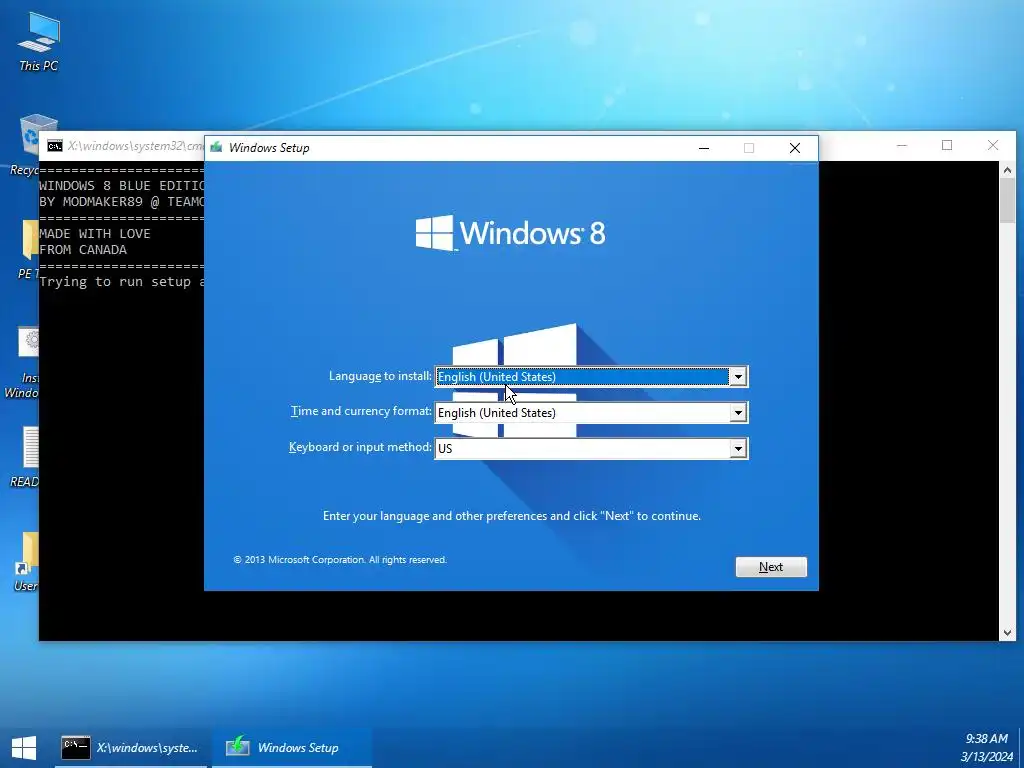1024x768 pixels.
Task: Click the FROM CANADA console line
Action: [x=83, y=249]
